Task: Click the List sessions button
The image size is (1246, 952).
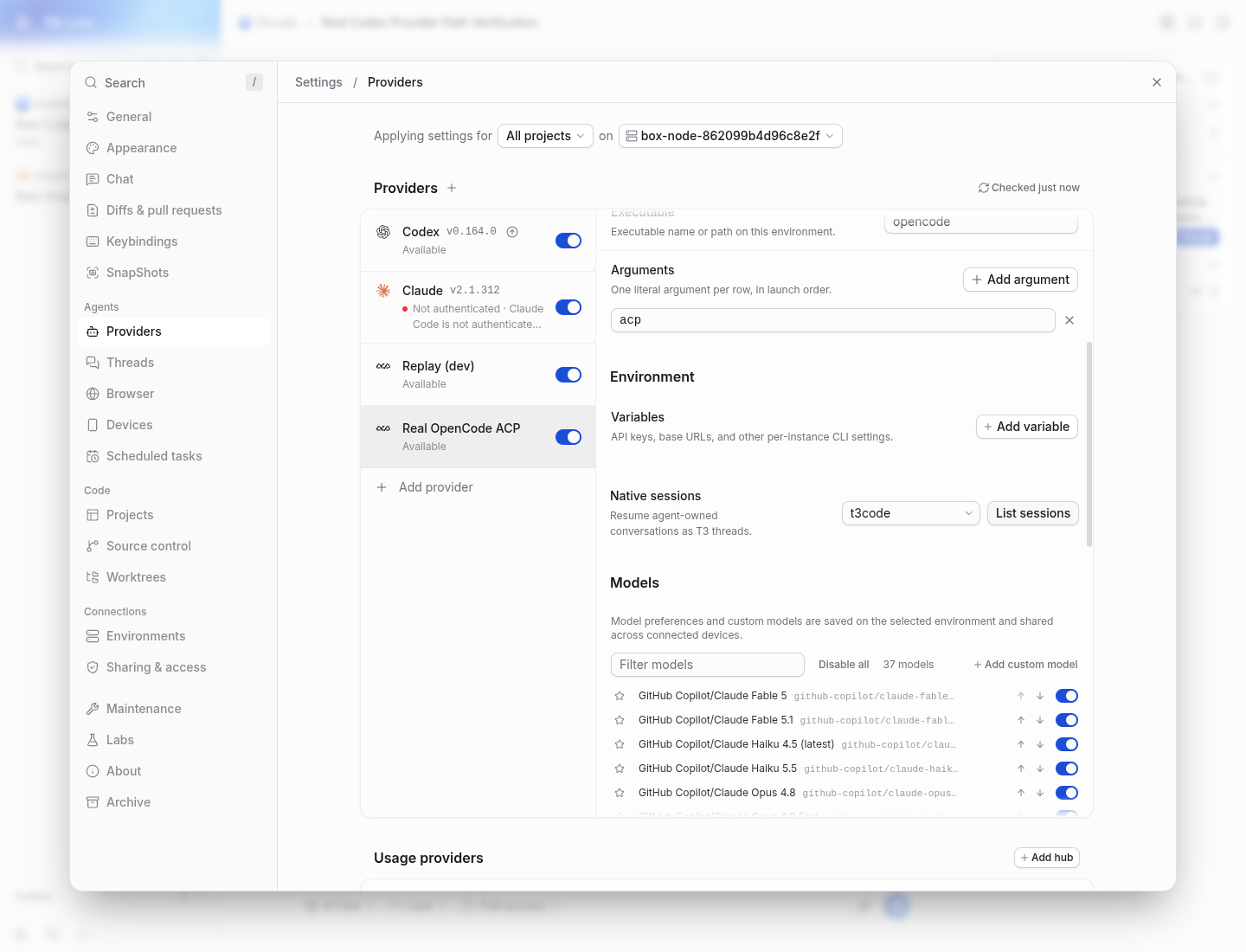Action: [1033, 513]
